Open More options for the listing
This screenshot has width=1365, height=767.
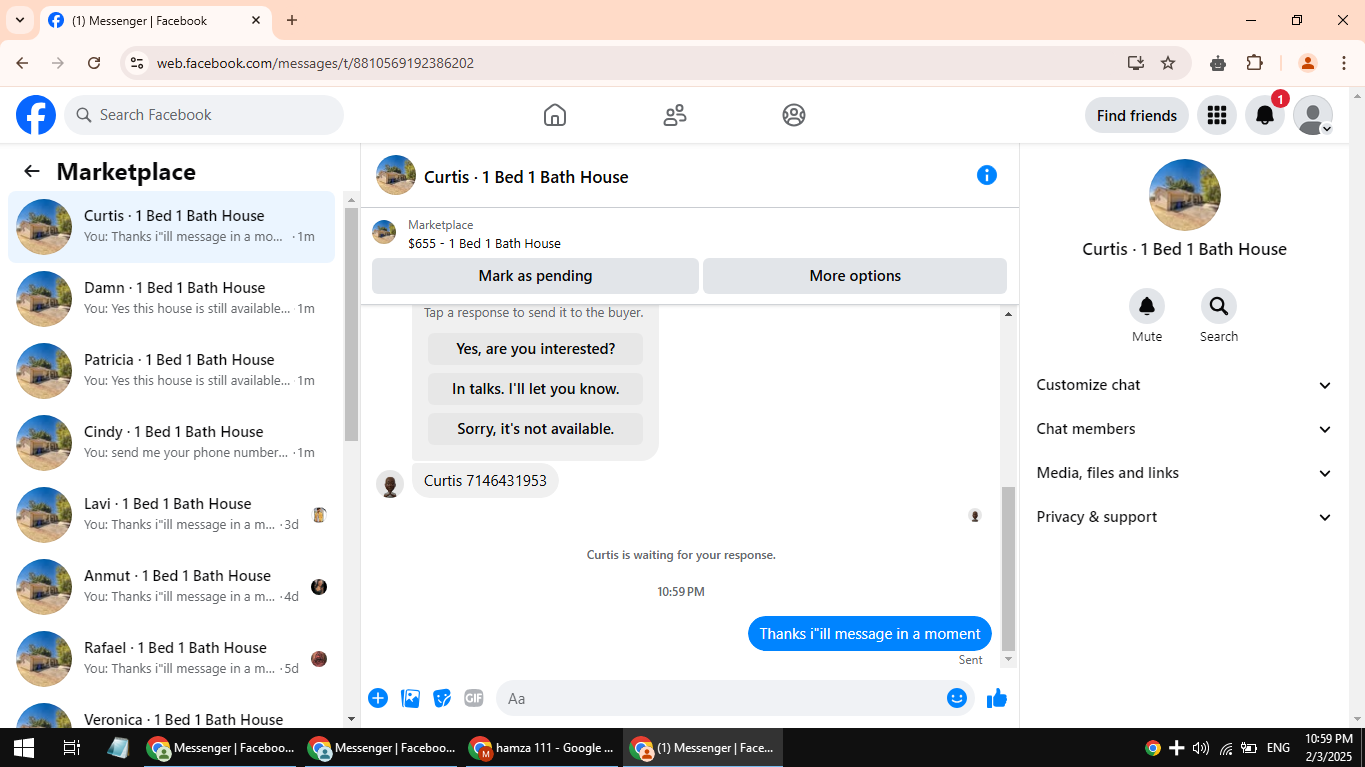coord(855,276)
